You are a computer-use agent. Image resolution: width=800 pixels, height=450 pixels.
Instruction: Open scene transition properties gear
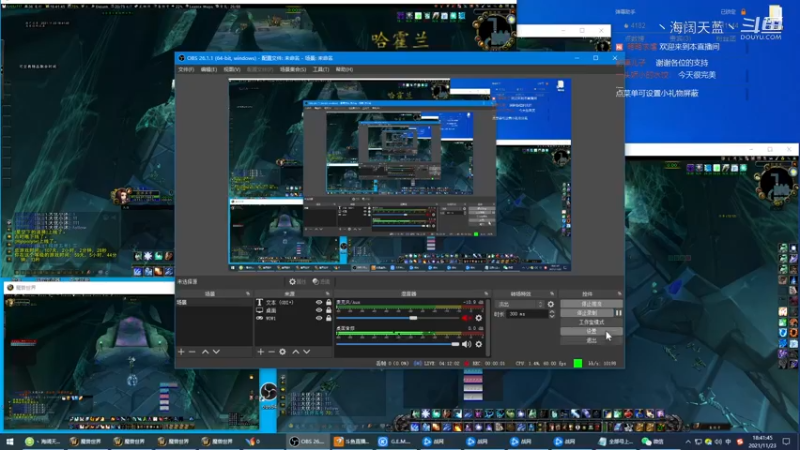click(x=551, y=304)
